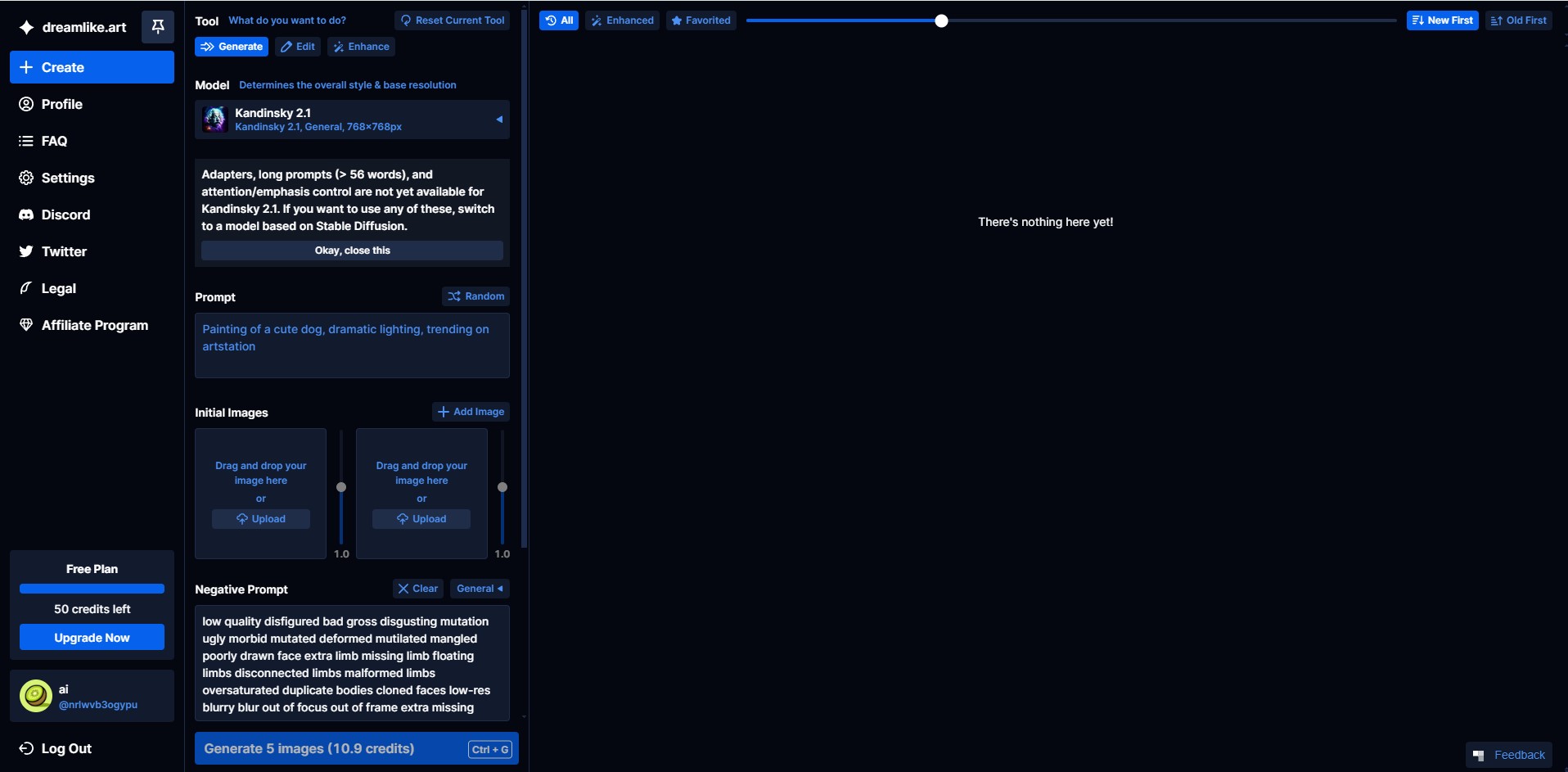Filter by Favorited images
1568x772 pixels.
(x=701, y=20)
